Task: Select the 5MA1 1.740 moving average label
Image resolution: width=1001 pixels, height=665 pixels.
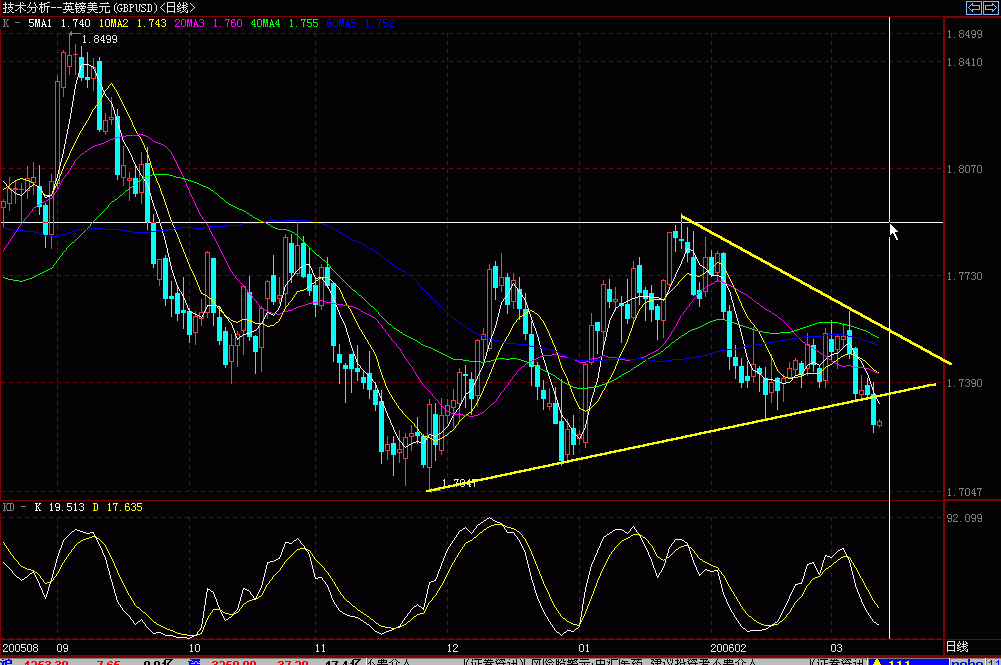Action: 59,23
